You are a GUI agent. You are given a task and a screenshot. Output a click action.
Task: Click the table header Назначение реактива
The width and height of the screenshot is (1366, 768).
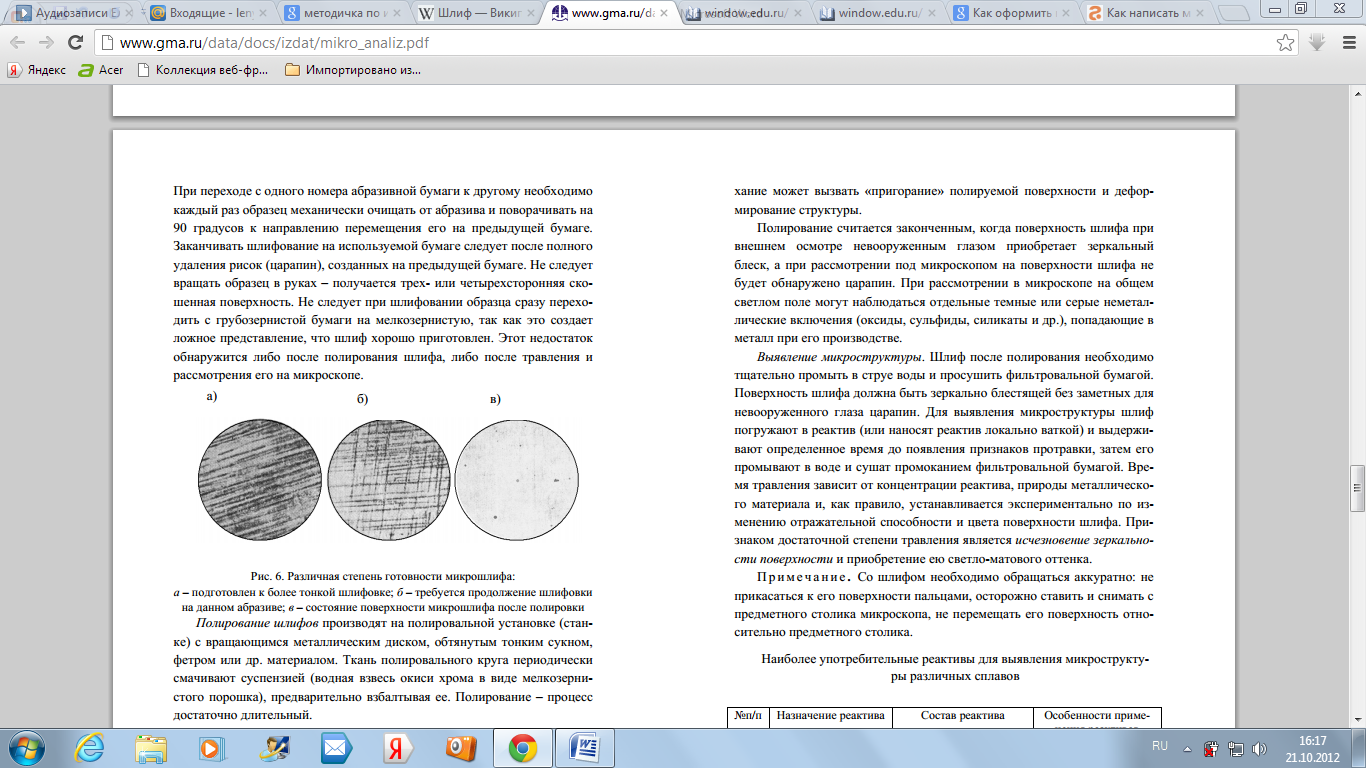pos(830,715)
